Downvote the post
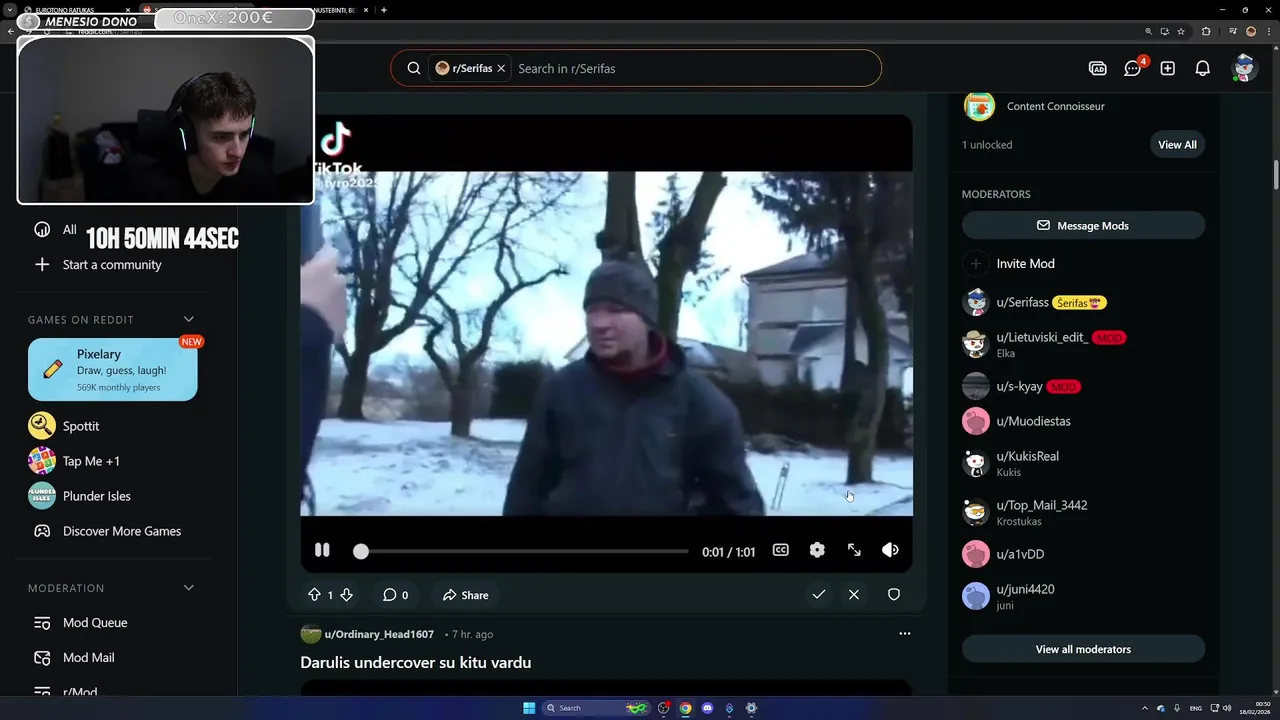The image size is (1280, 720). (346, 595)
